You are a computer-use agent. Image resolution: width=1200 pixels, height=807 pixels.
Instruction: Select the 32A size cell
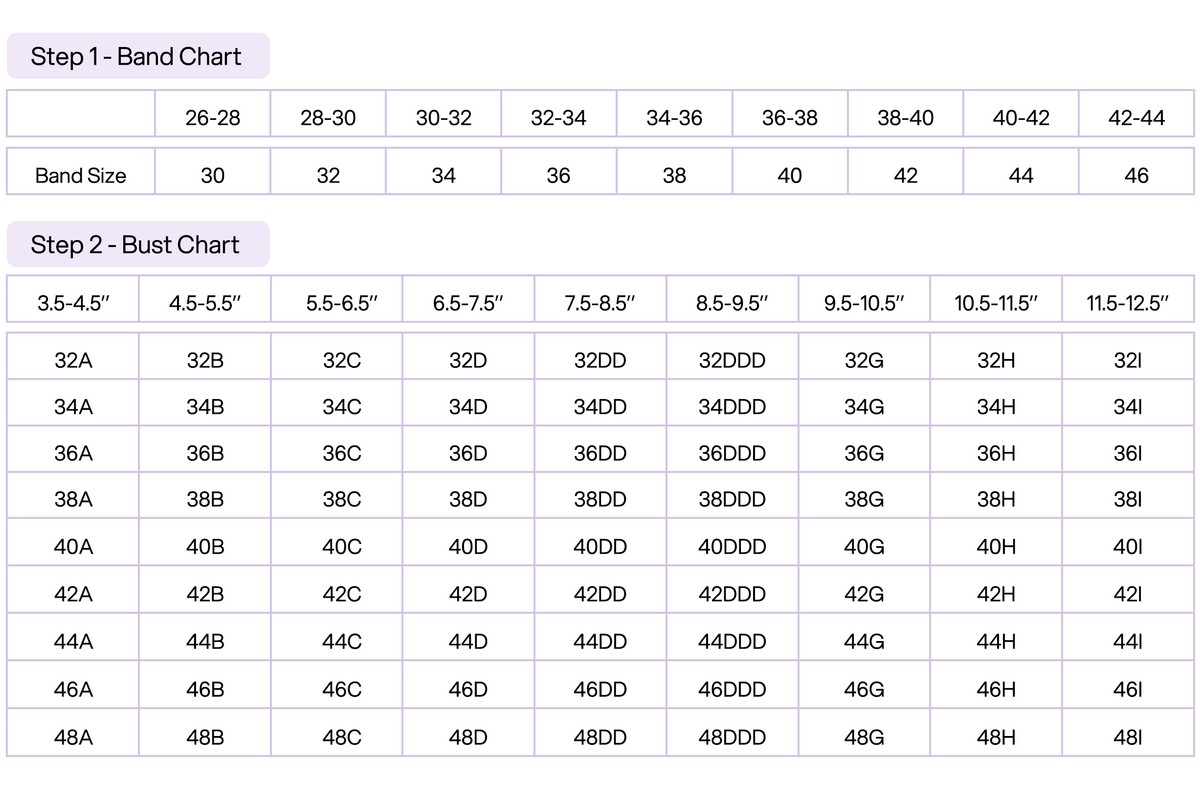(x=73, y=359)
